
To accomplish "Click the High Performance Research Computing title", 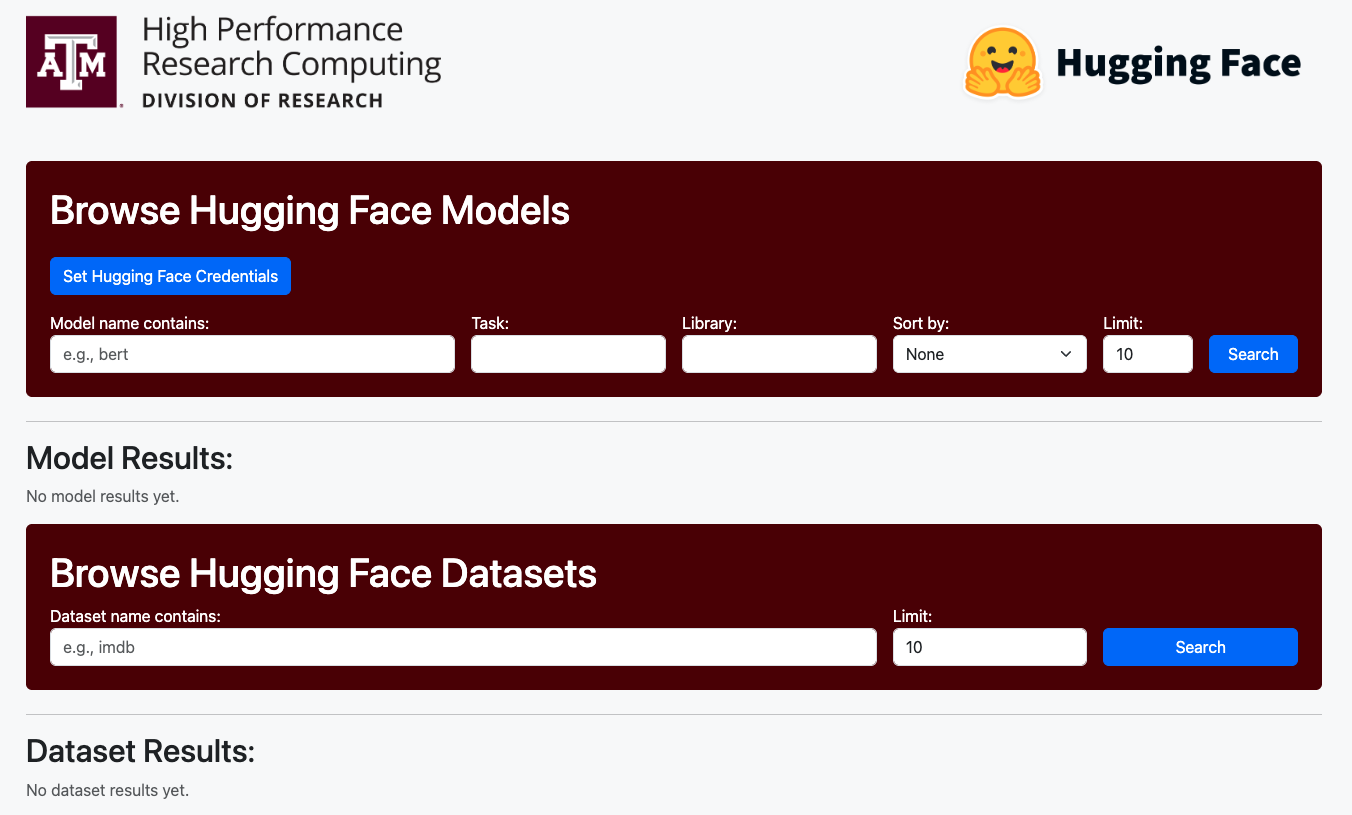I will click(291, 47).
